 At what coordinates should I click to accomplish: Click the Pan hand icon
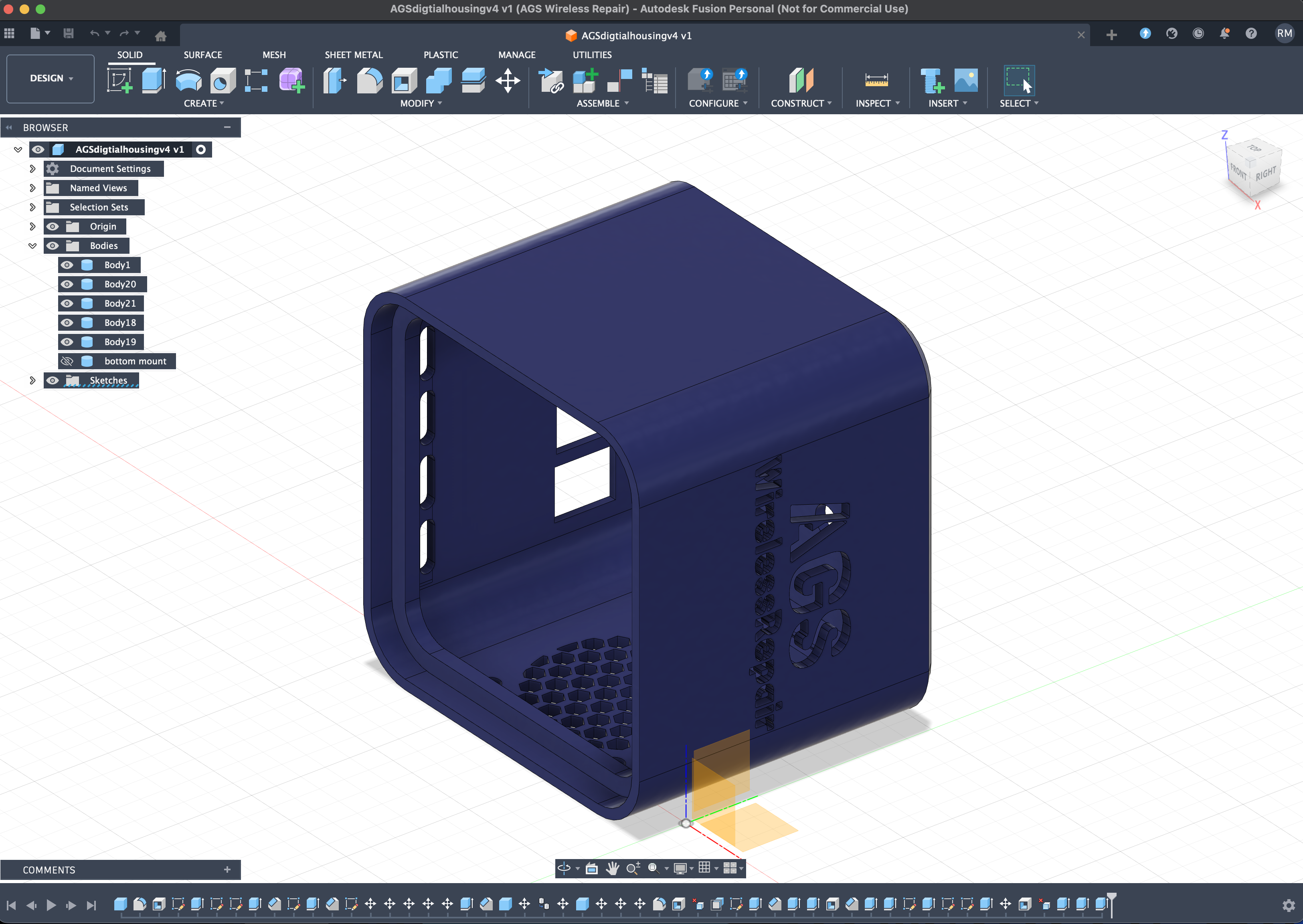point(612,868)
